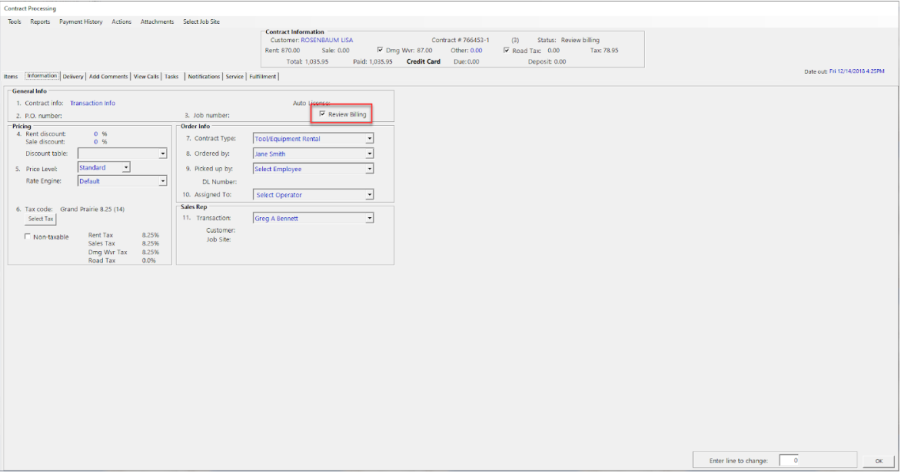Click the Tax code Grand Prairie text
Viewport: 901px width, 472px height.
[93, 209]
